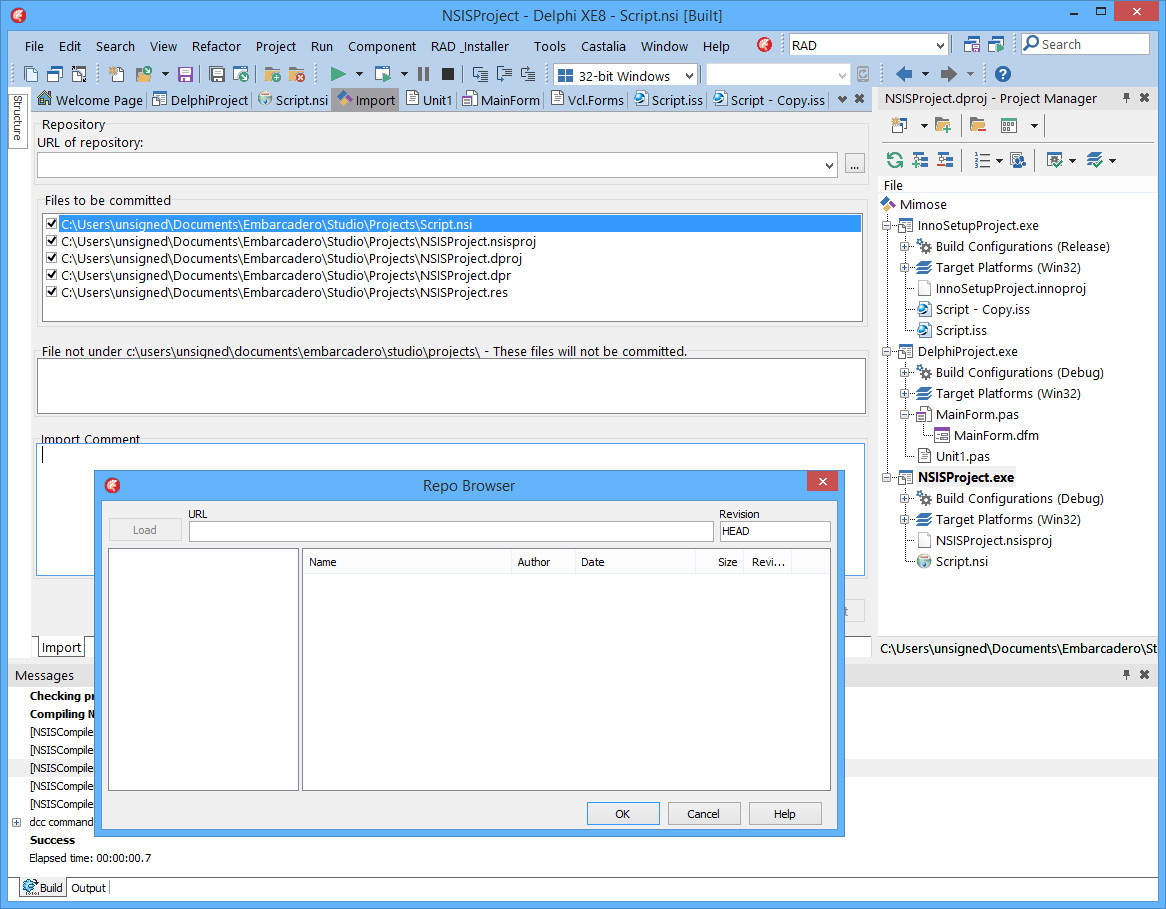1166x909 pixels.
Task: Click the blue Back navigation arrow
Action: pyautogui.click(x=904, y=74)
